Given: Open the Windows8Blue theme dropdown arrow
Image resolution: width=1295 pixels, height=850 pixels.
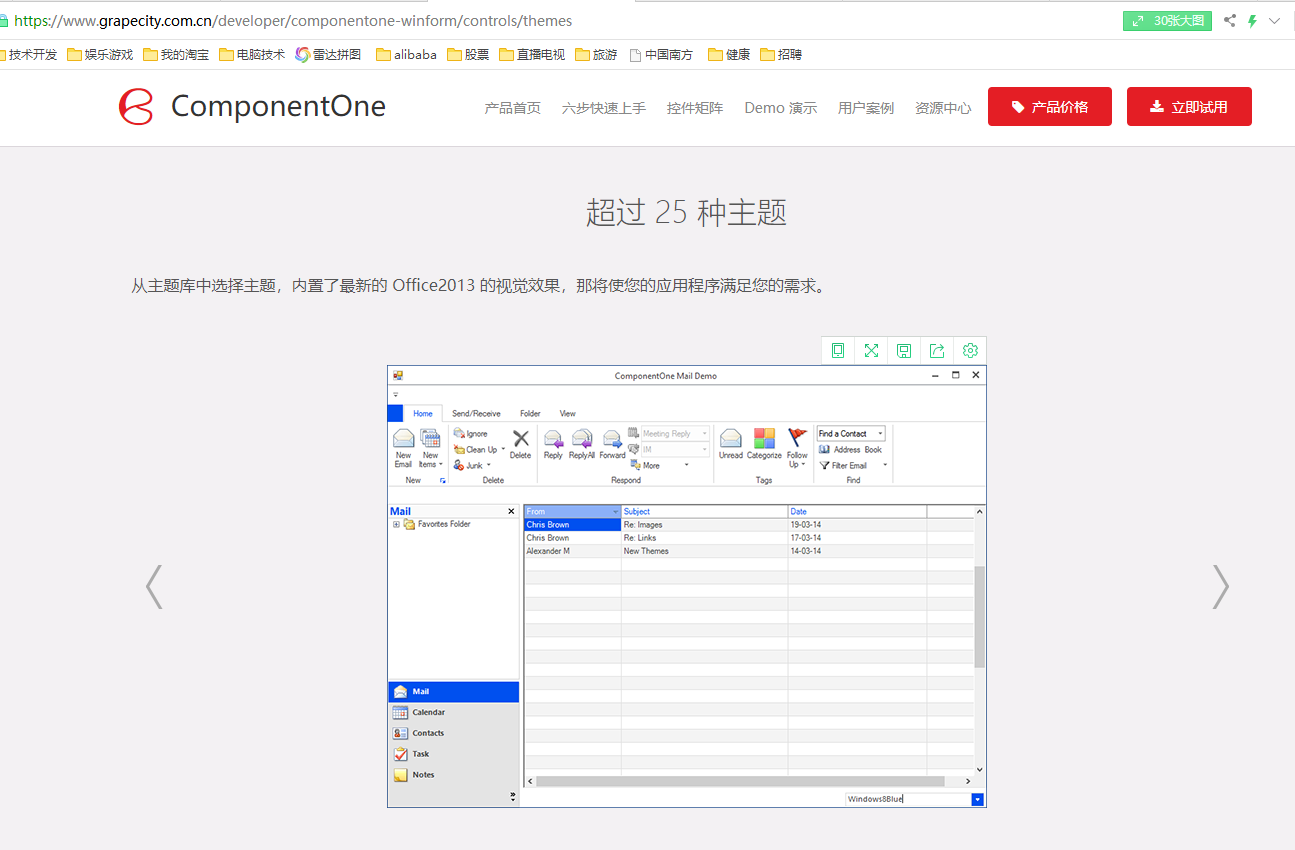Looking at the screenshot, I should click(x=978, y=799).
